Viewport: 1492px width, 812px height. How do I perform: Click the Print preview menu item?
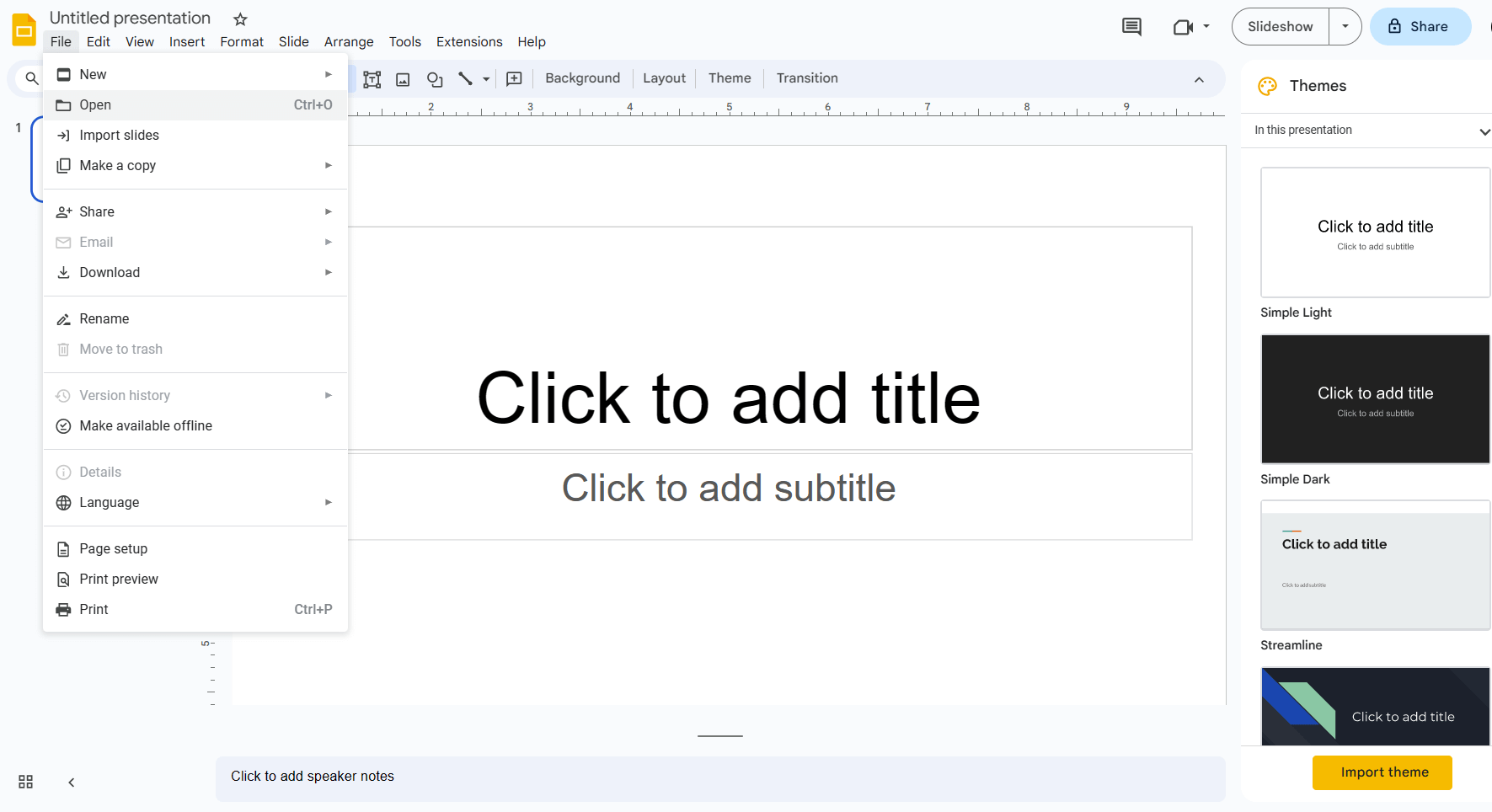(x=195, y=579)
